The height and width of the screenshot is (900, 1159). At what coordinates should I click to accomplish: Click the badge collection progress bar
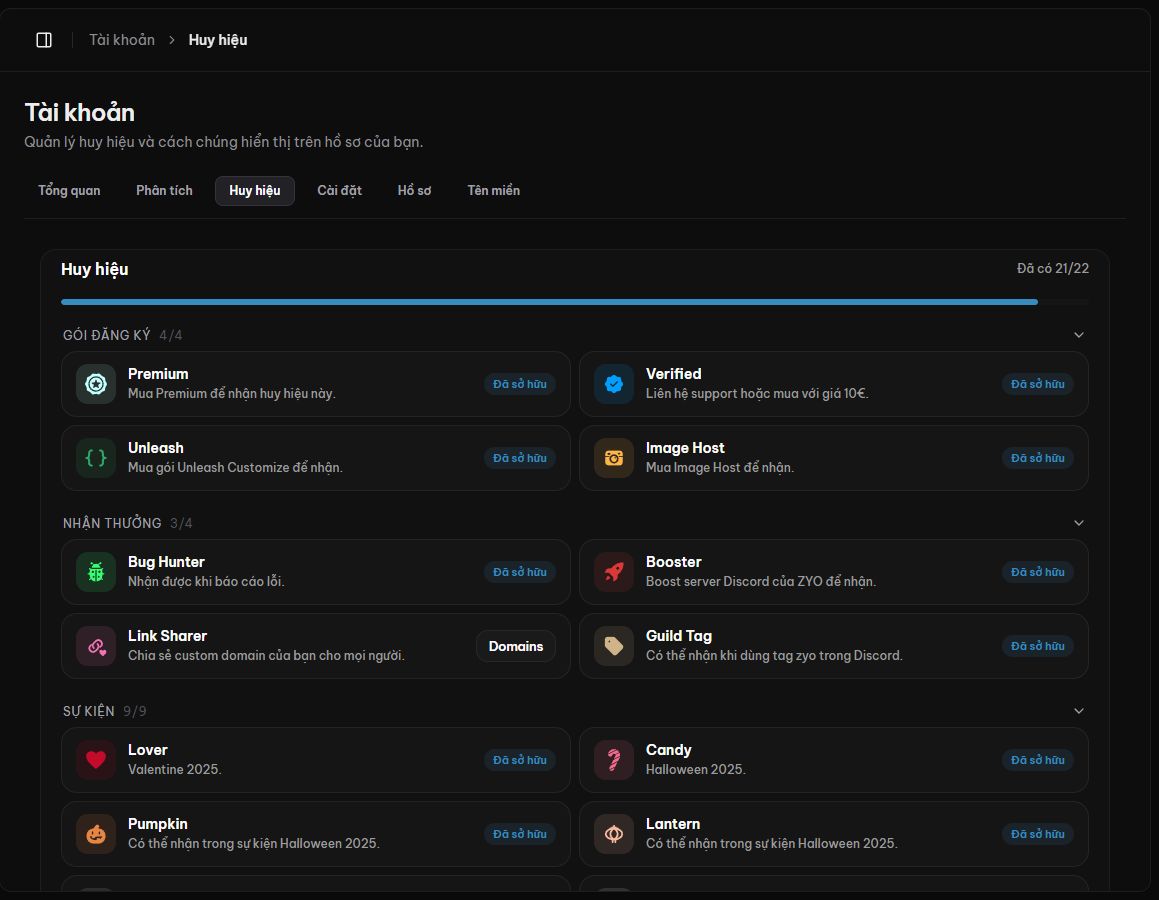[575, 302]
